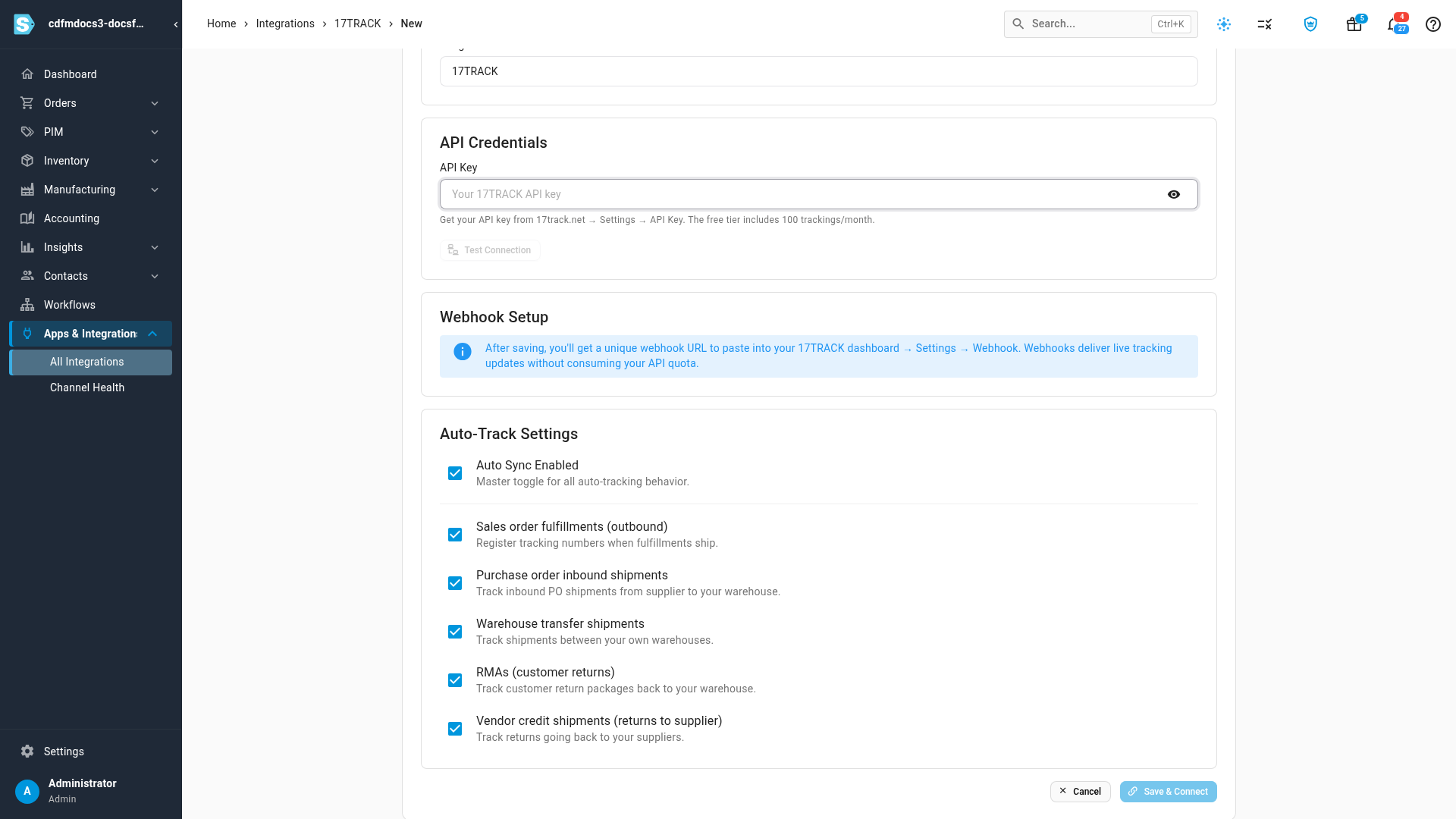Expand the Orders menu chevron
This screenshot has height=819, width=1456.
[155, 103]
